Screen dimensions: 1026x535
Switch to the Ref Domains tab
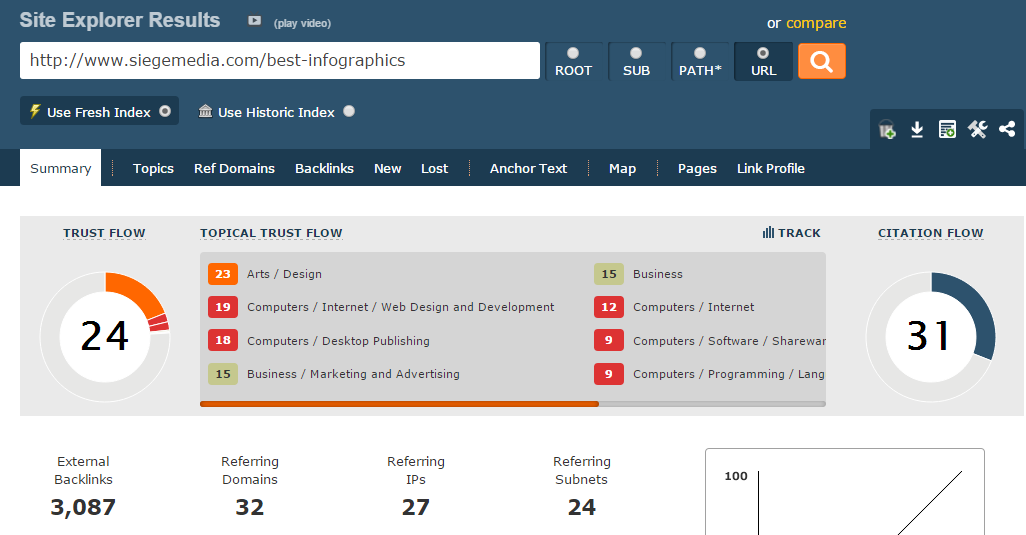[x=234, y=168]
